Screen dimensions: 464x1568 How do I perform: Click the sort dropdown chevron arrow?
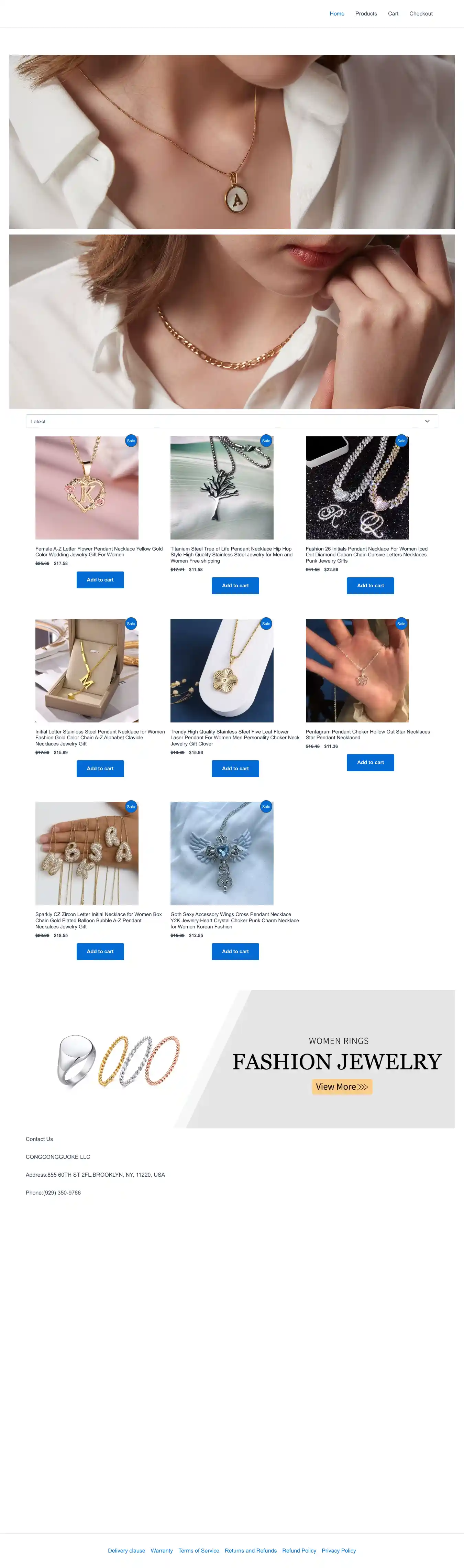point(427,421)
